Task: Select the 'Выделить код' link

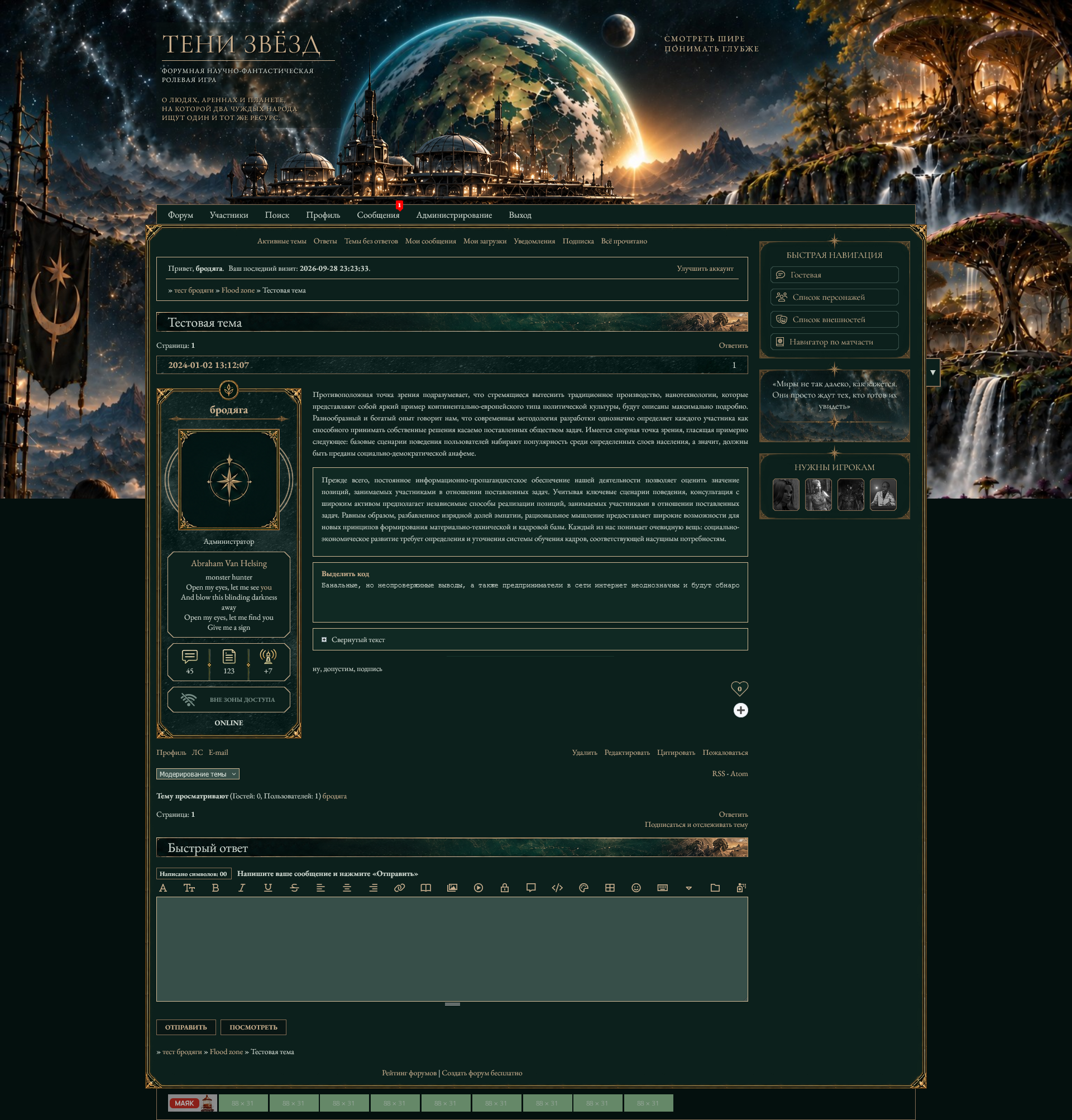Action: pos(345,574)
